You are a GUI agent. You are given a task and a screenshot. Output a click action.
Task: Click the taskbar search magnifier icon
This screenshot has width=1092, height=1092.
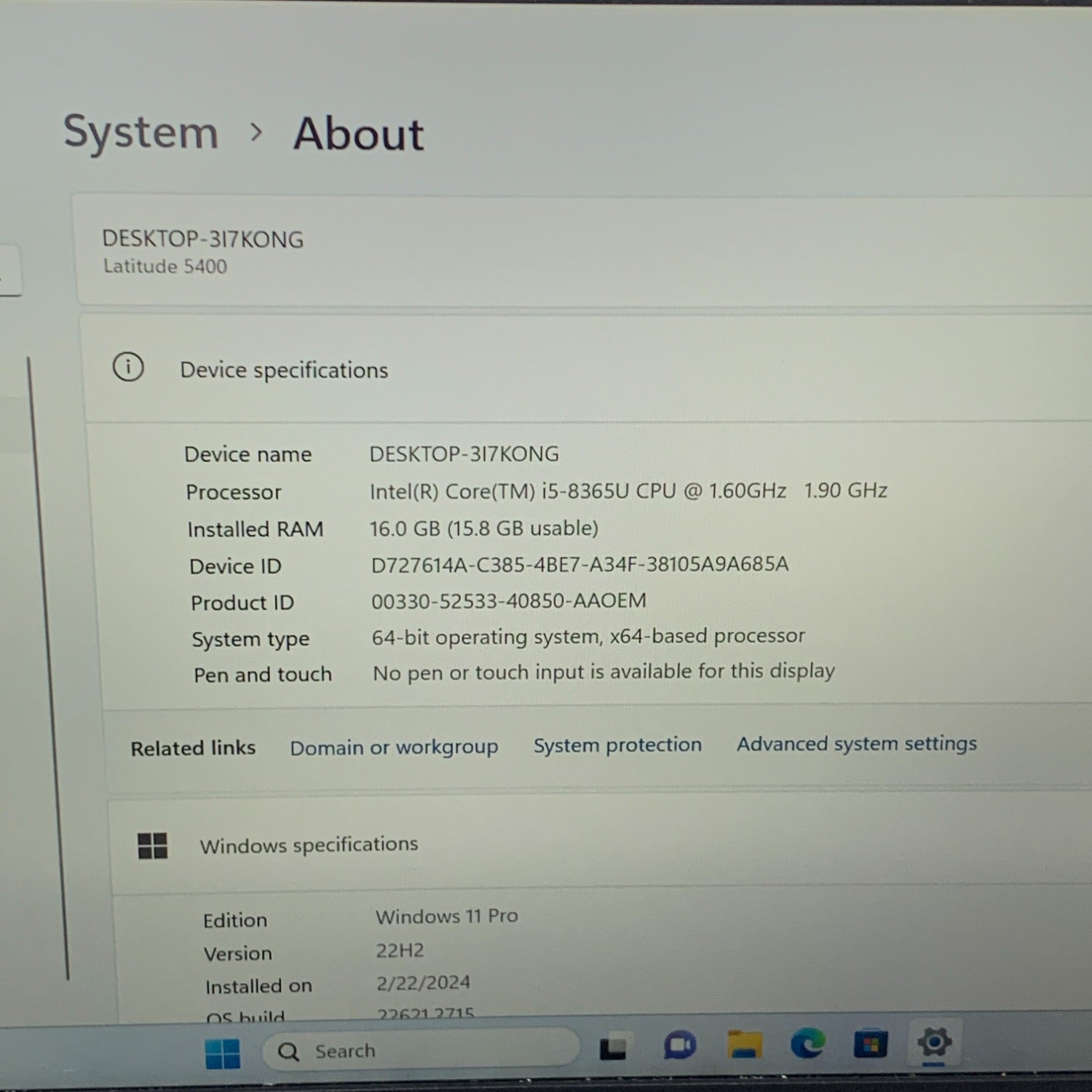(x=289, y=1052)
